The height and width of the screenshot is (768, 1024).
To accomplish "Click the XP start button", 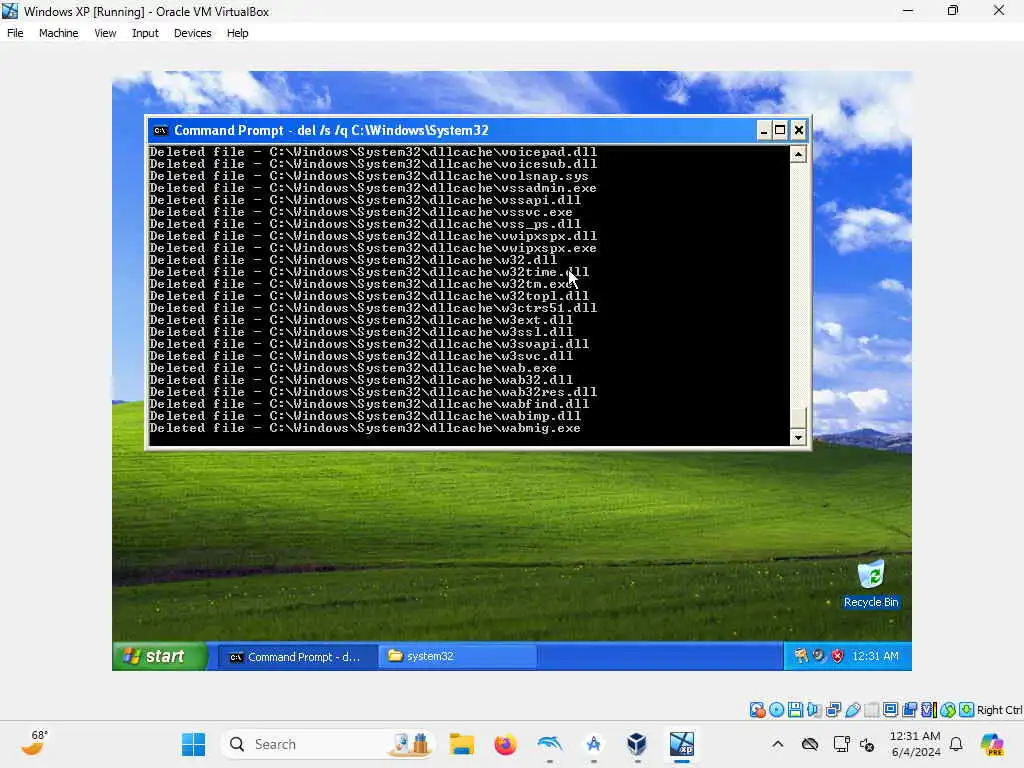I will click(x=160, y=656).
